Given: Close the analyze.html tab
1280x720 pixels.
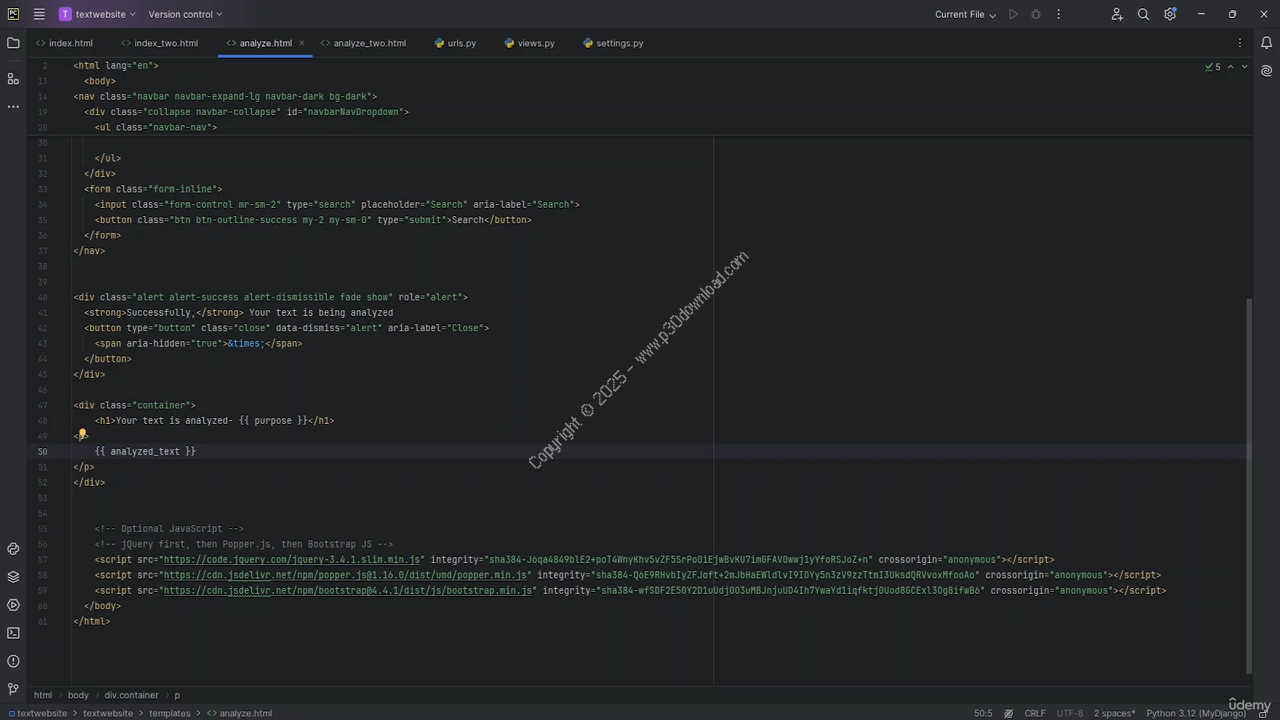Looking at the screenshot, I should (302, 43).
